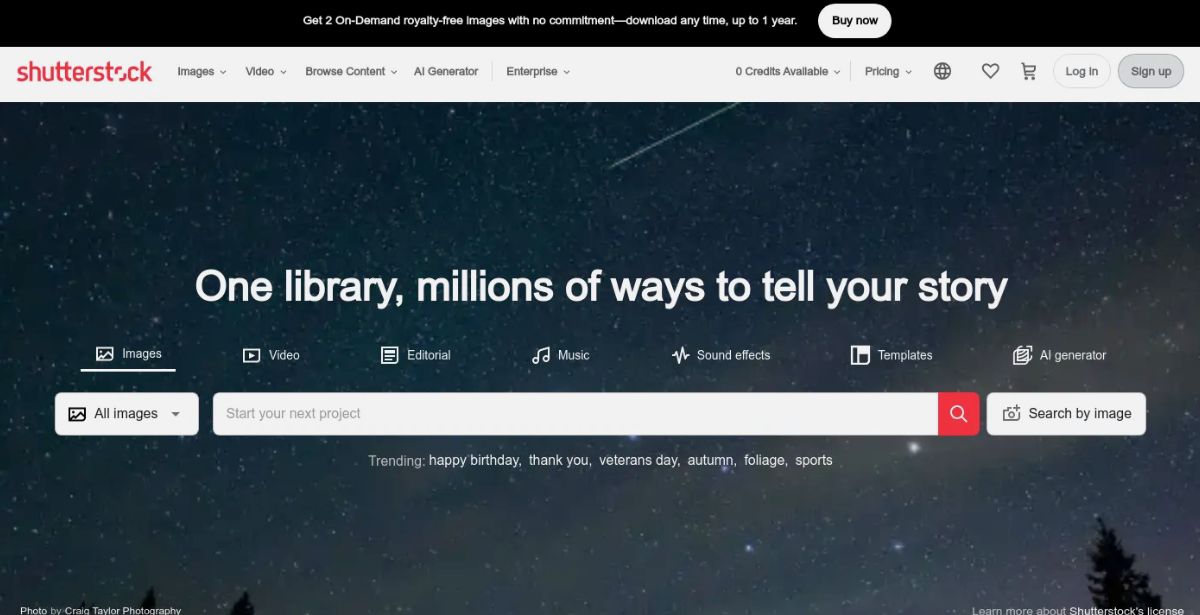This screenshot has width=1200, height=615.
Task: Expand the All images dropdown
Action: coord(127,414)
